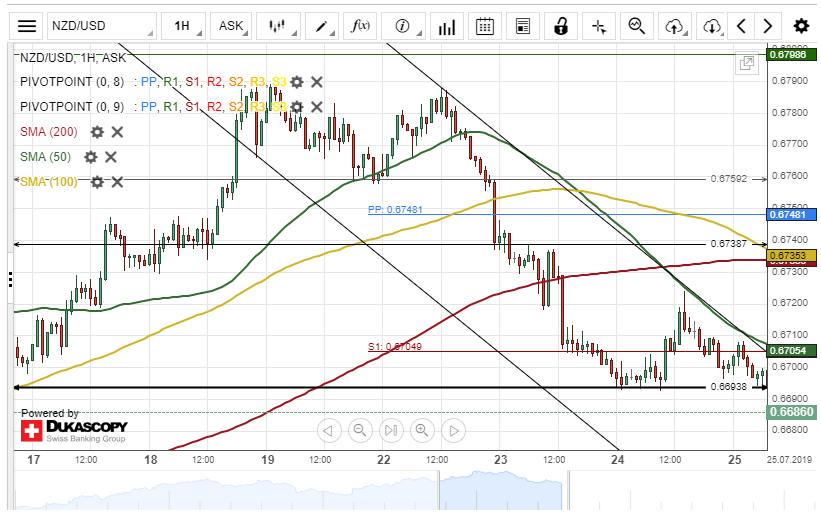821x523 pixels.
Task: Open the 1H timeframe dropdown
Action: [x=183, y=26]
